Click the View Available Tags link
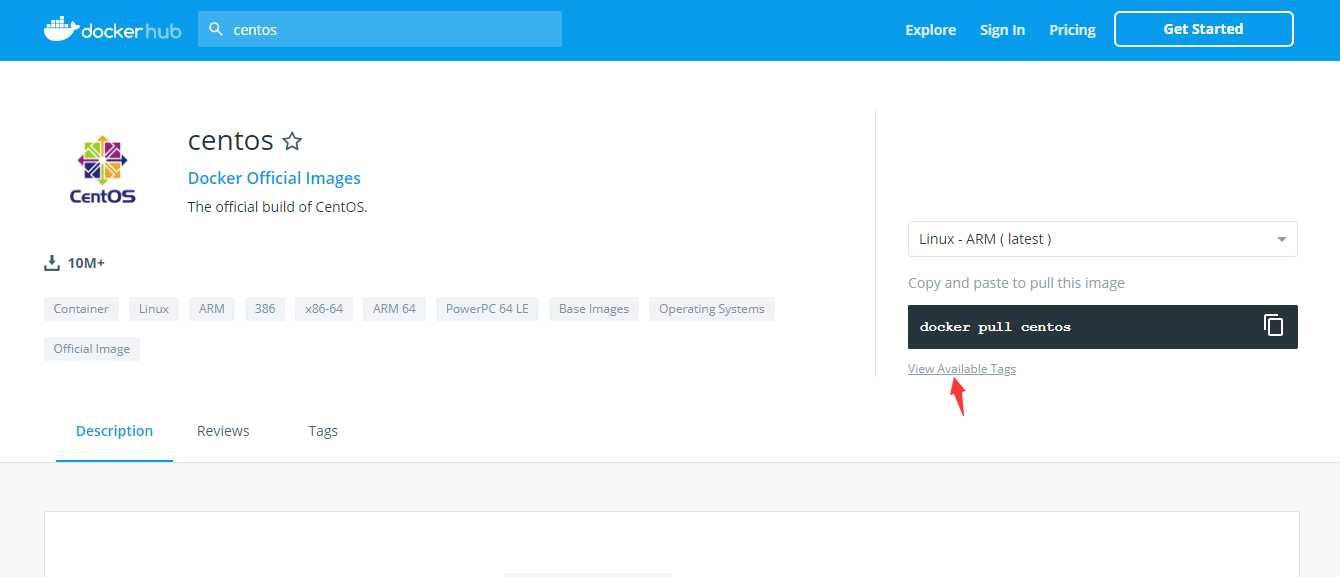 (x=961, y=369)
